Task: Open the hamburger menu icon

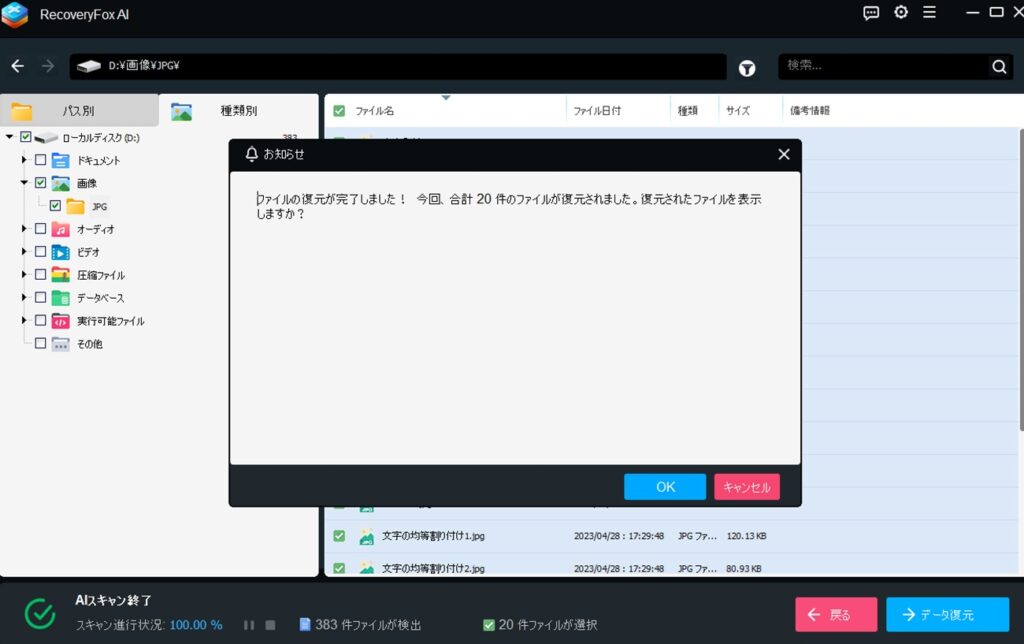Action: 929,13
